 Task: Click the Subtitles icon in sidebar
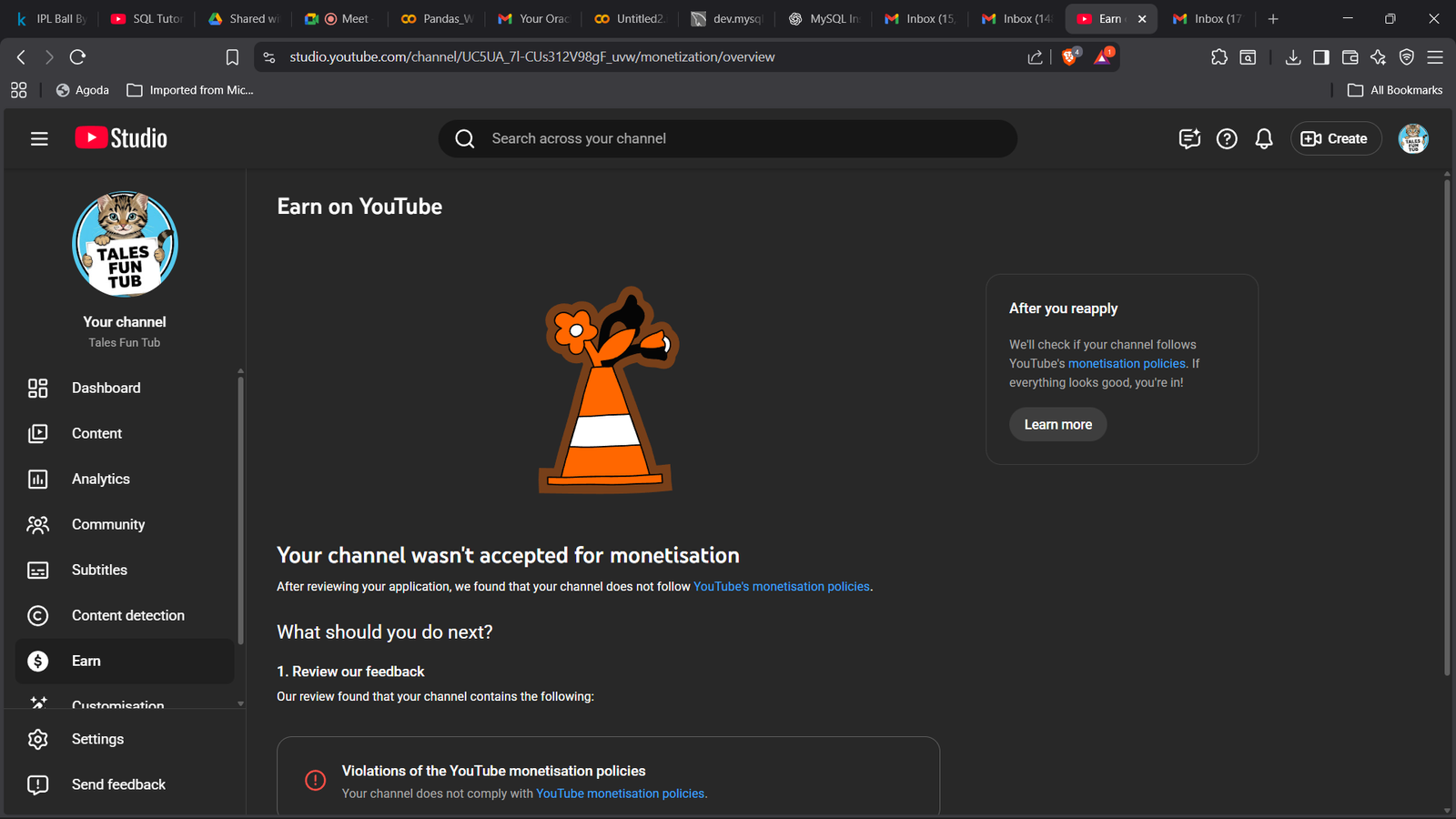tap(38, 570)
